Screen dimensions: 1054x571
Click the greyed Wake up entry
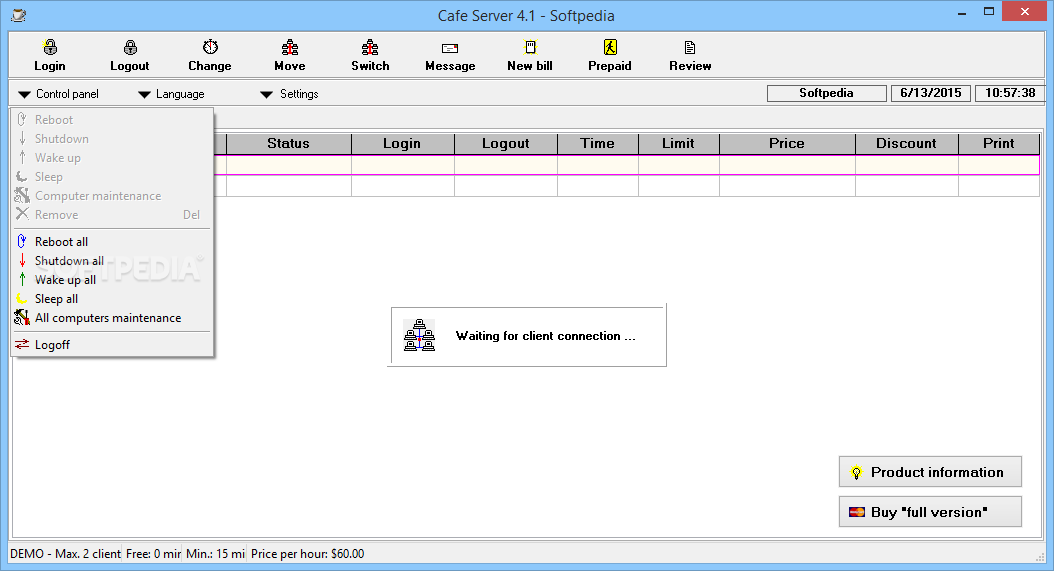(x=112, y=157)
